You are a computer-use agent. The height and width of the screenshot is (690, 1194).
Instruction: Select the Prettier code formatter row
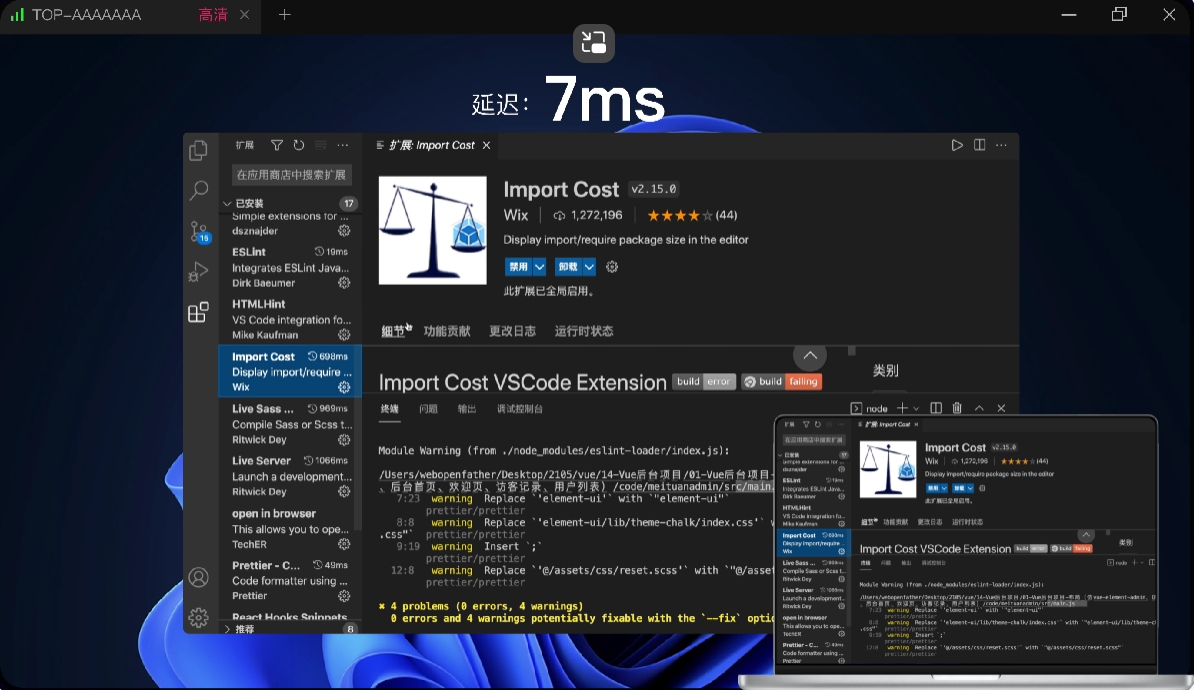point(290,580)
